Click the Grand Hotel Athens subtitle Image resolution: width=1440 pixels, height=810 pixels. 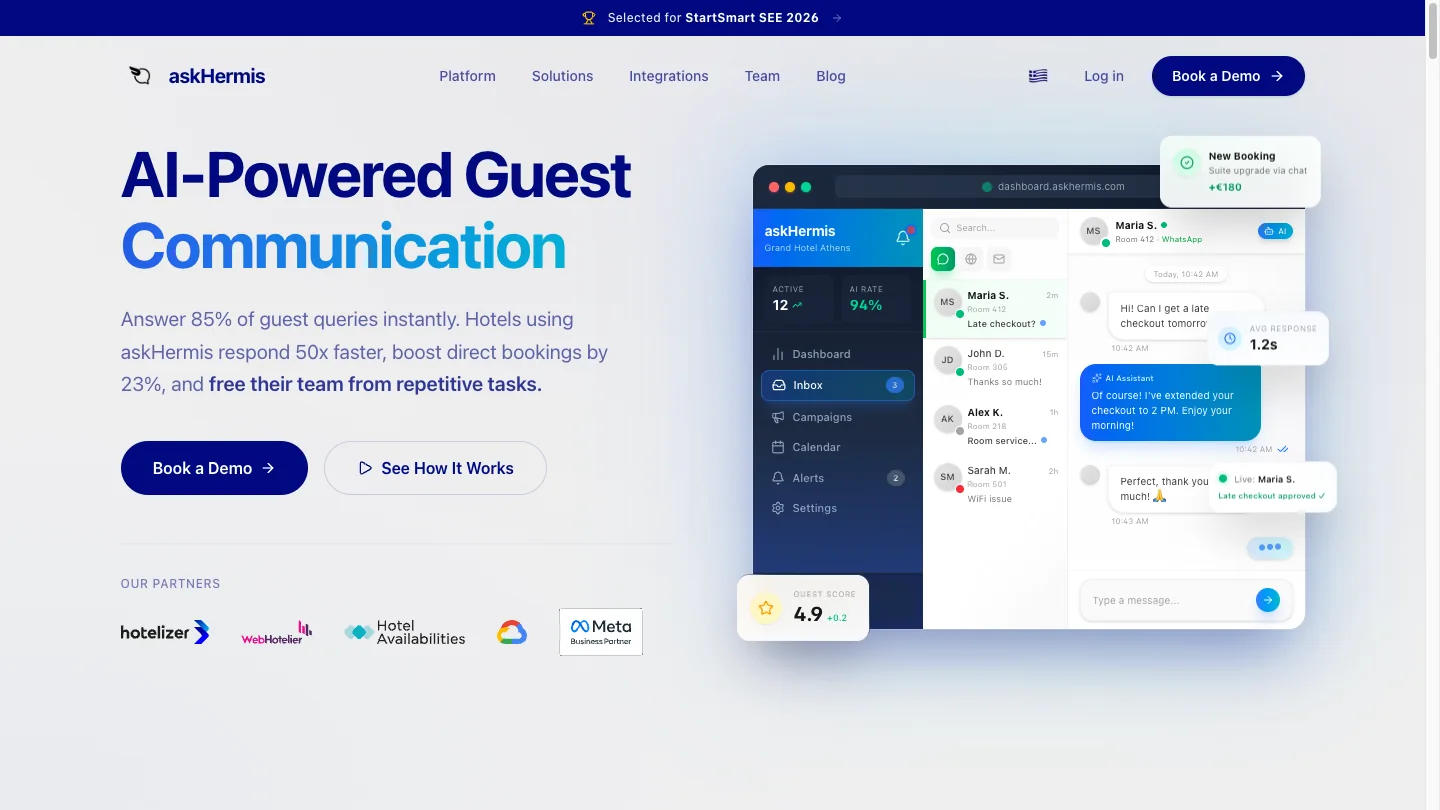coord(807,248)
